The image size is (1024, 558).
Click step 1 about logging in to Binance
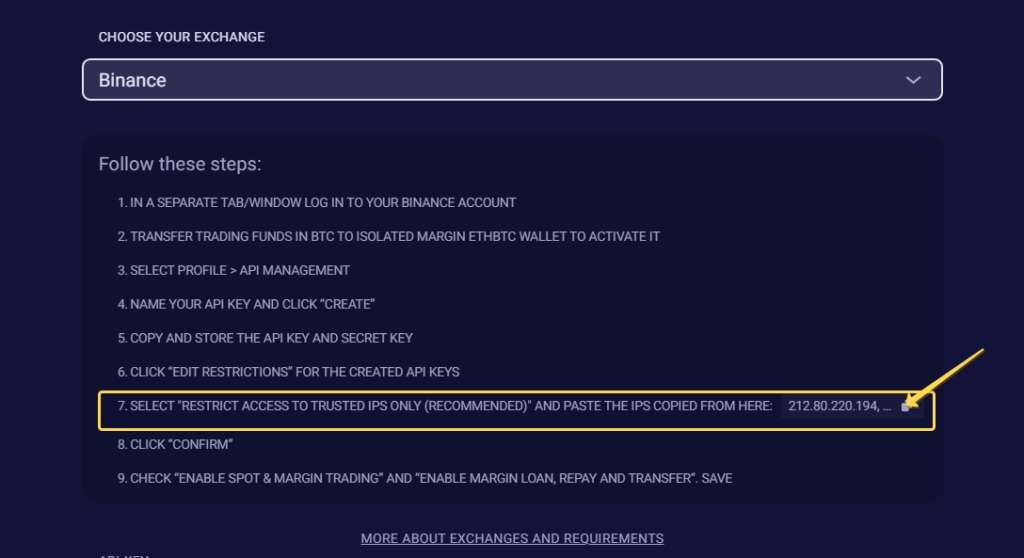(317, 203)
